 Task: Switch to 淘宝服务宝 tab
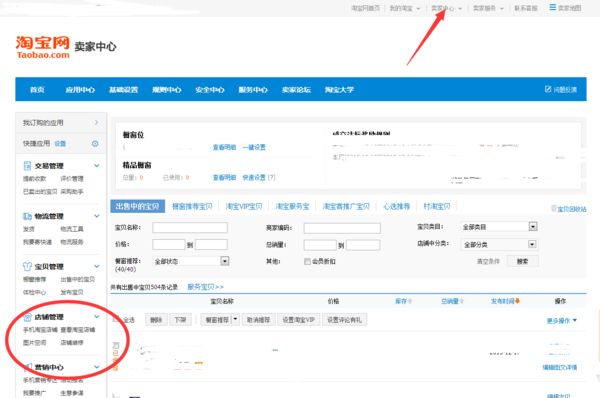(292, 207)
